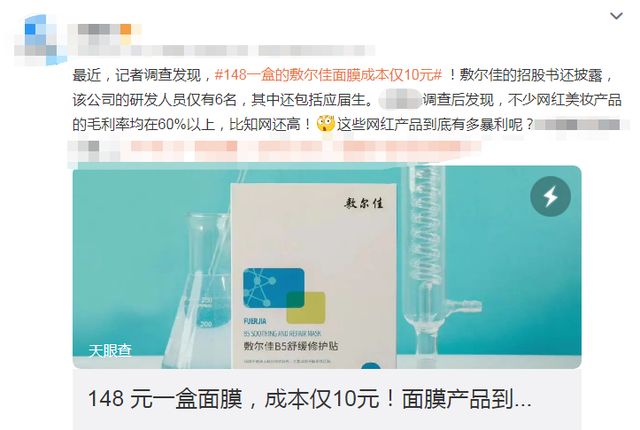Click the 敷尔佳B5舒缓修护贴 label on the box
This screenshot has width=640, height=430.
pyautogui.click(x=291, y=346)
